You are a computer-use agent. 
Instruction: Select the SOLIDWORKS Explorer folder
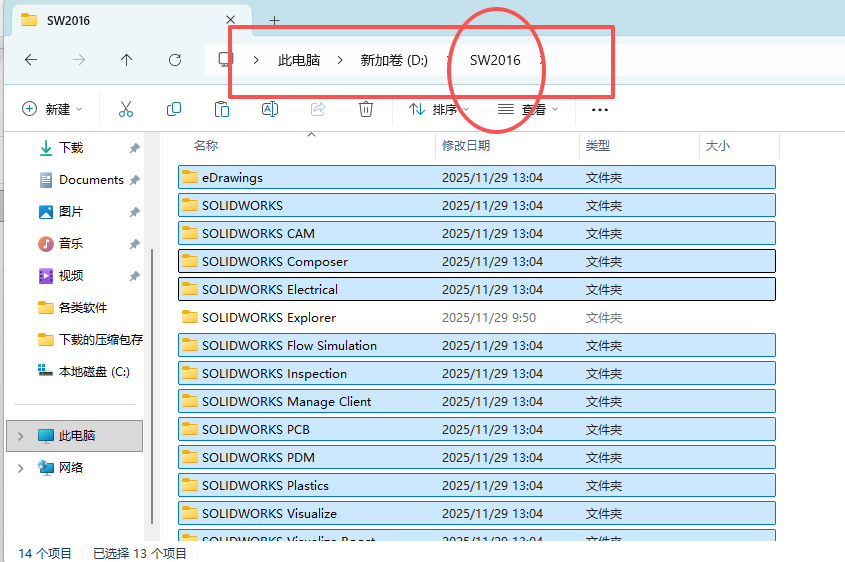pos(477,317)
